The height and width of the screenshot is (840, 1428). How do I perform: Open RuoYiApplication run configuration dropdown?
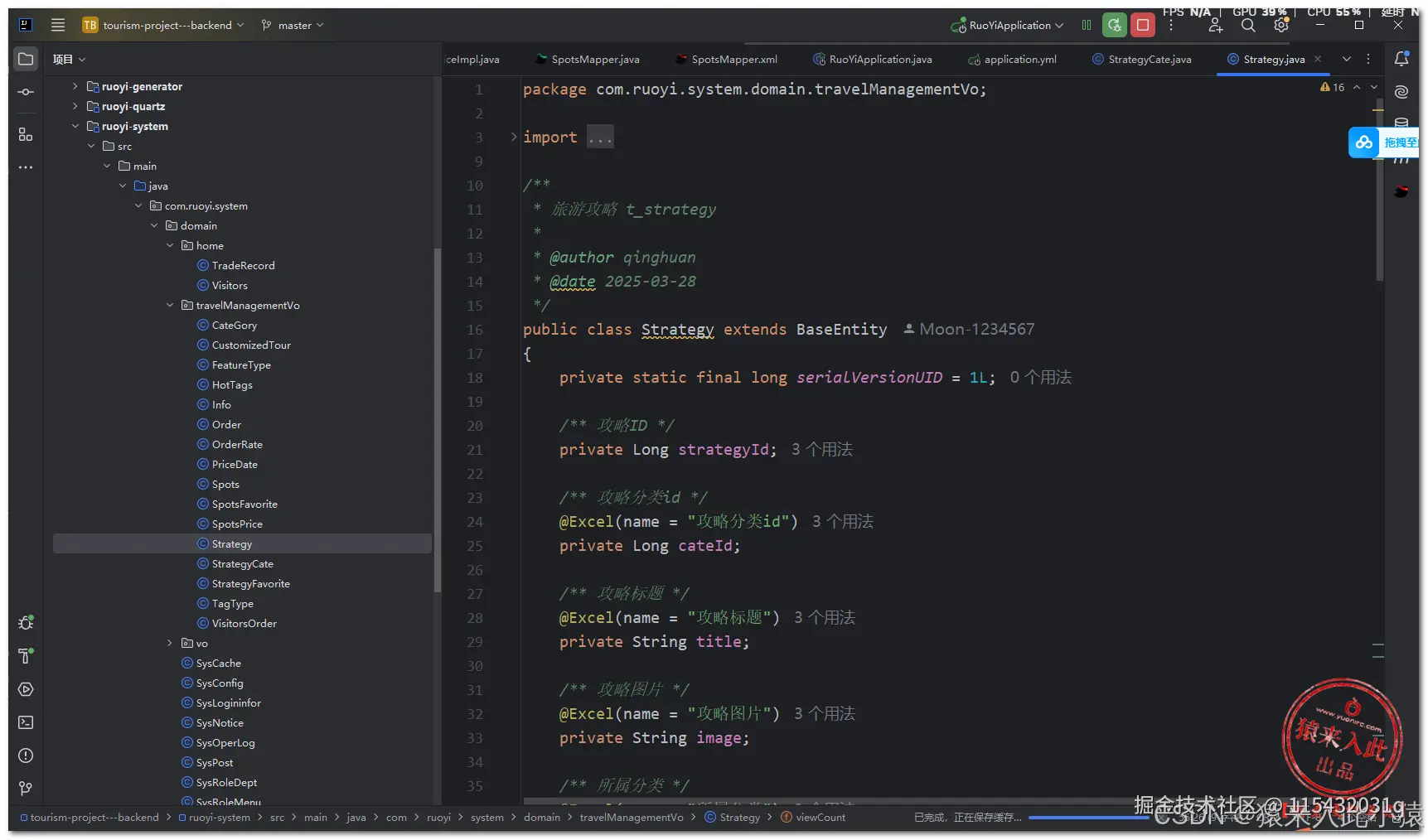(x=1007, y=25)
